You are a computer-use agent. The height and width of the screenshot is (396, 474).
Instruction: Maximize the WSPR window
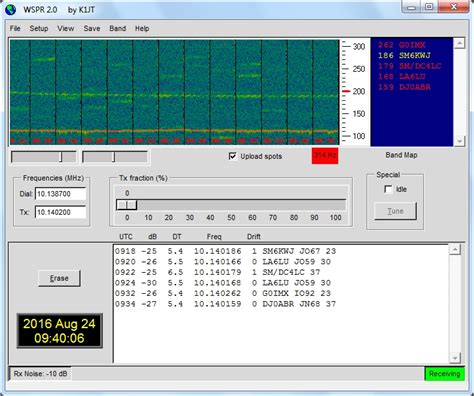coord(429,7)
